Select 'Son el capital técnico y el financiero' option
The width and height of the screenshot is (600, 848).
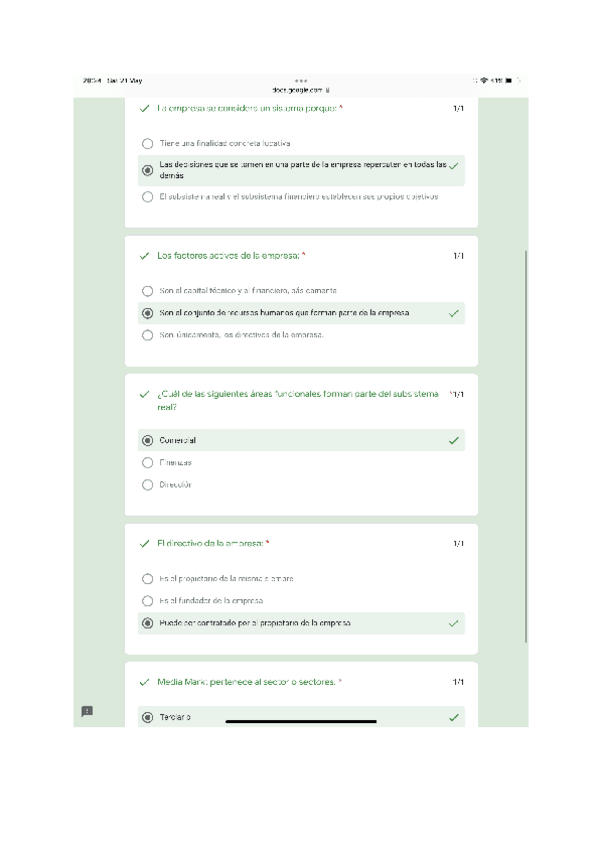coord(148,291)
